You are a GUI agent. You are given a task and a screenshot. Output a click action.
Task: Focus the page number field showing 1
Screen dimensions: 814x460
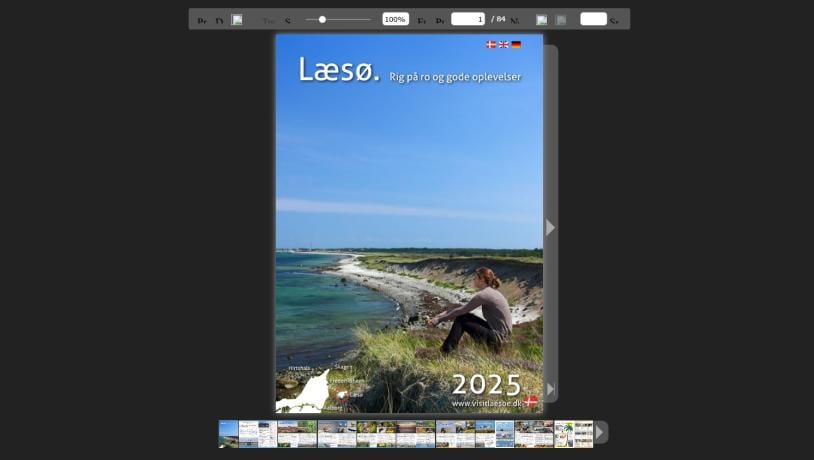(x=467, y=19)
